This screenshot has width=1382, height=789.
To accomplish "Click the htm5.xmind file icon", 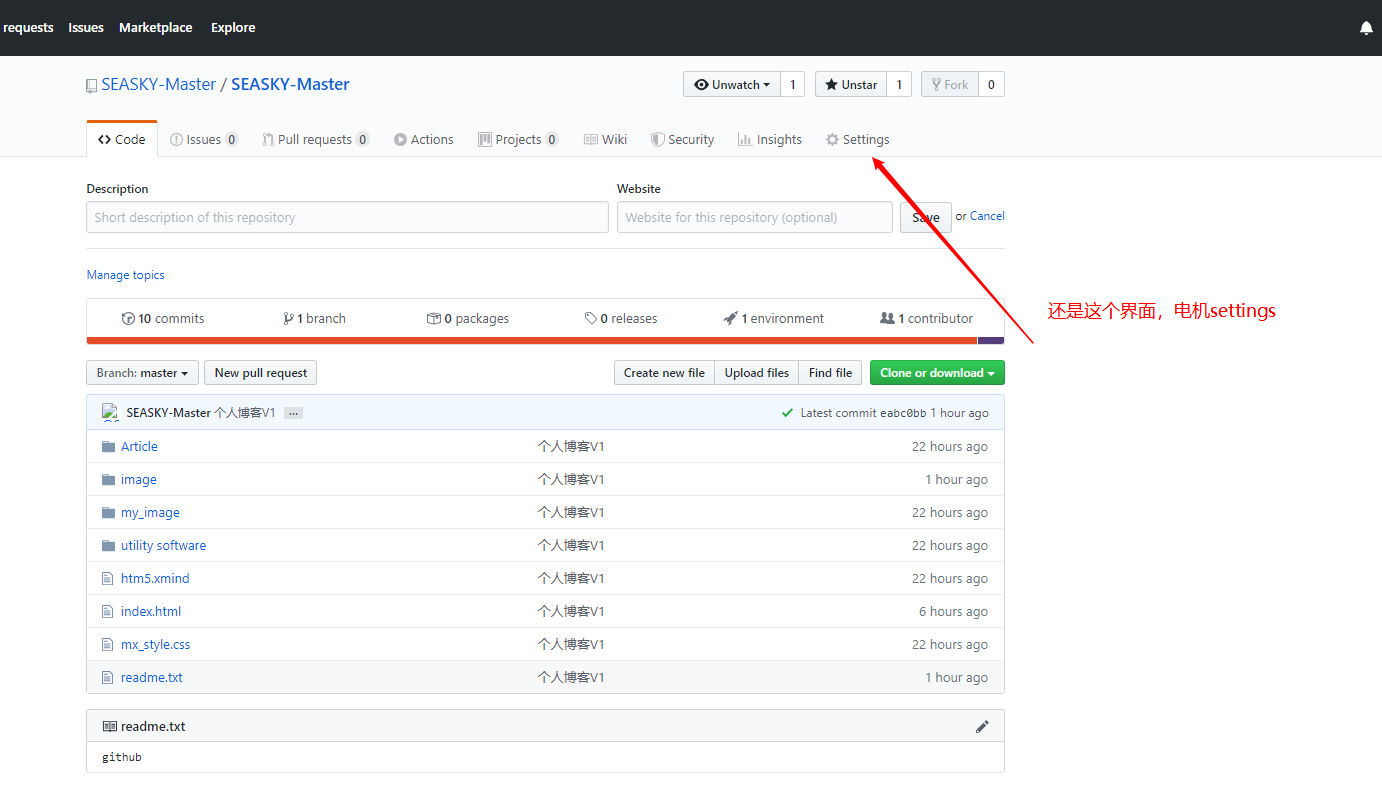I will click(x=108, y=579).
